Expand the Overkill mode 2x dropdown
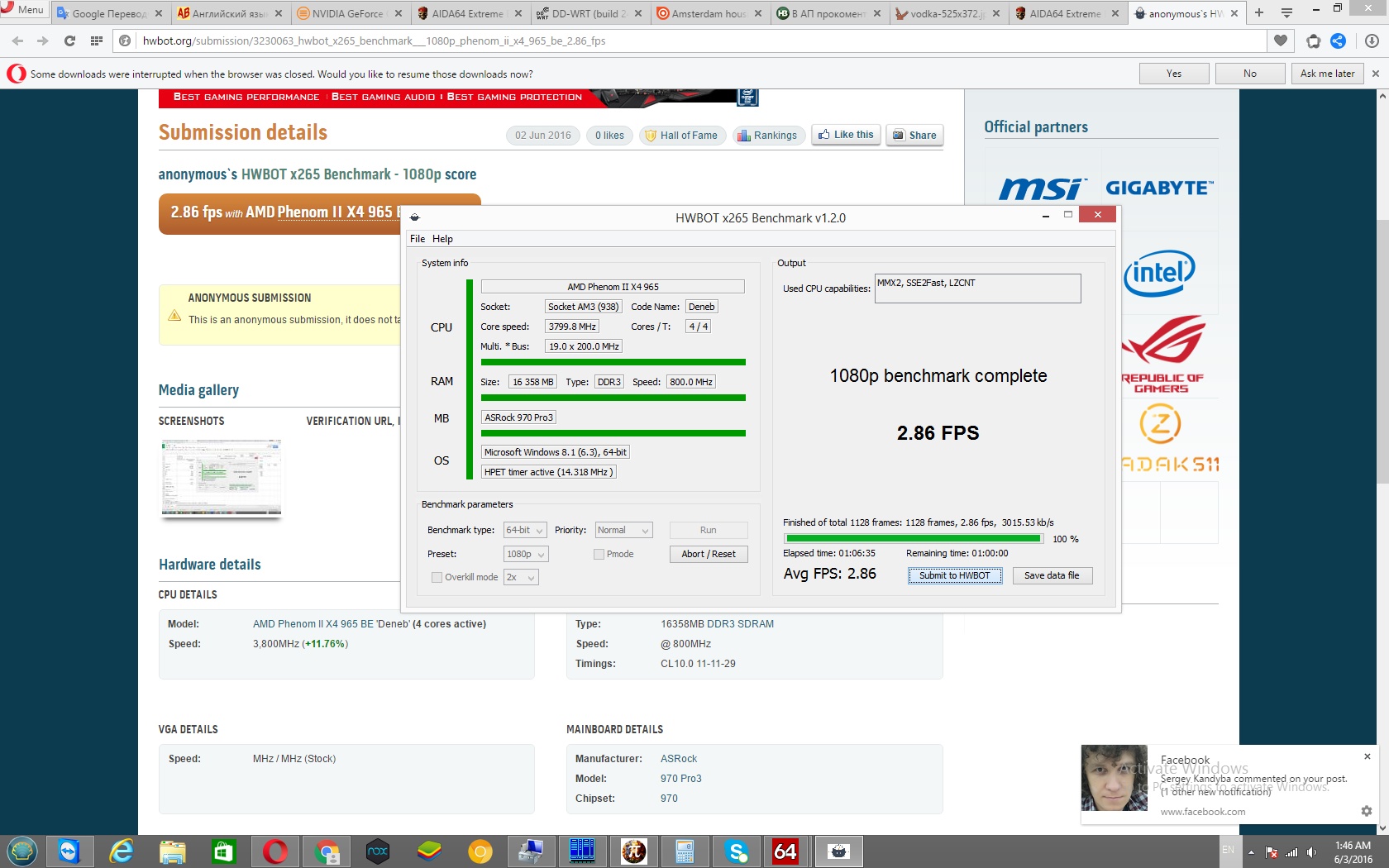 521,577
